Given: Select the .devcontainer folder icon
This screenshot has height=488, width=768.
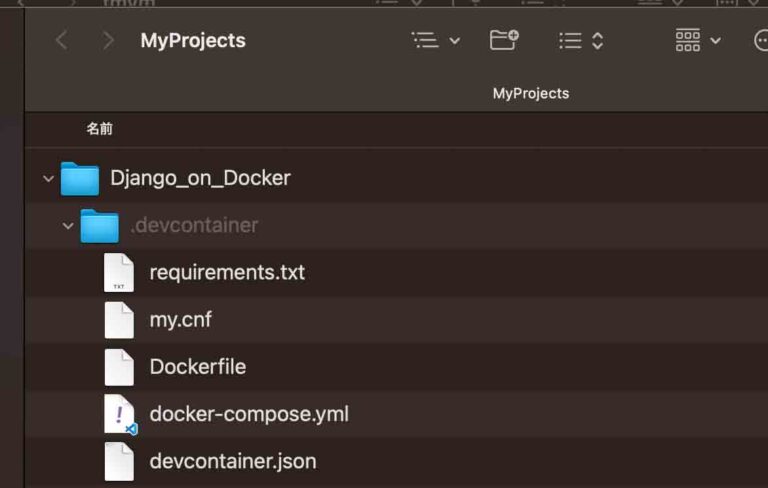Looking at the screenshot, I should coord(99,225).
